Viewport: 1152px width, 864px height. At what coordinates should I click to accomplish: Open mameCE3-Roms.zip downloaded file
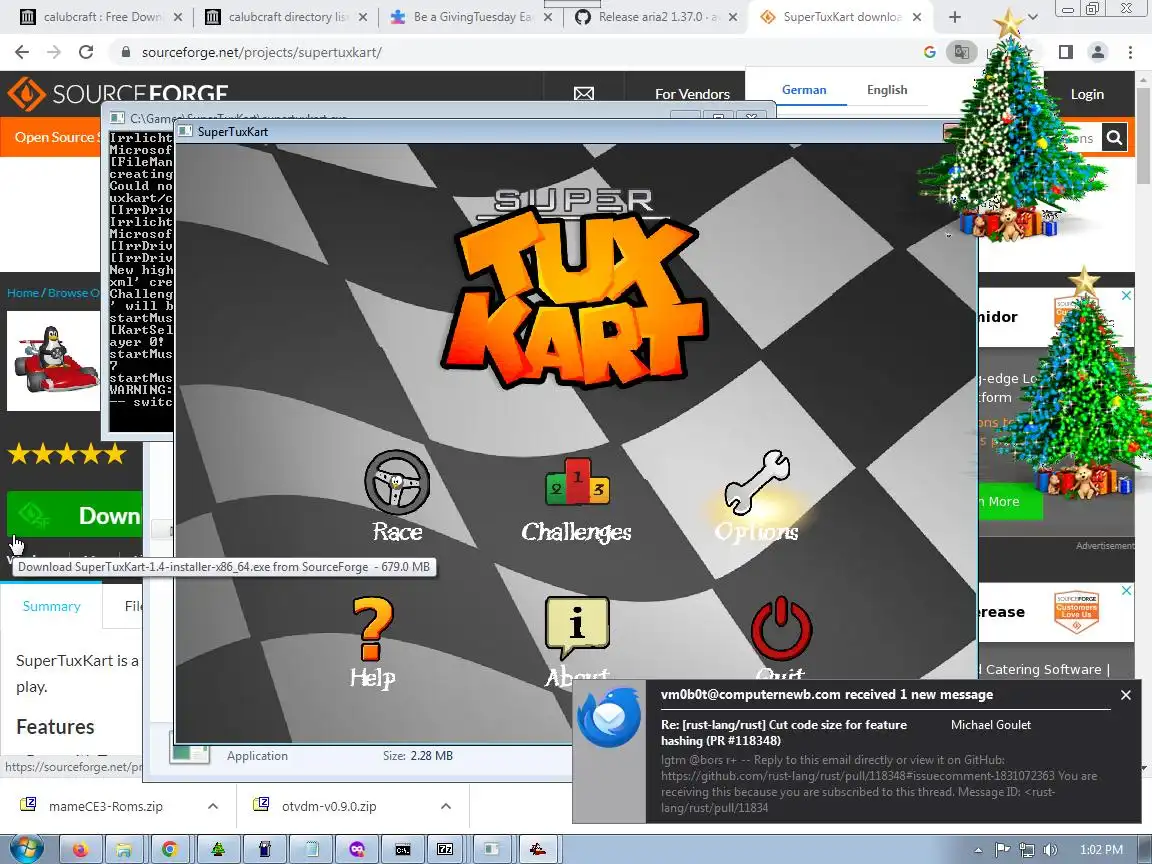click(x=106, y=806)
